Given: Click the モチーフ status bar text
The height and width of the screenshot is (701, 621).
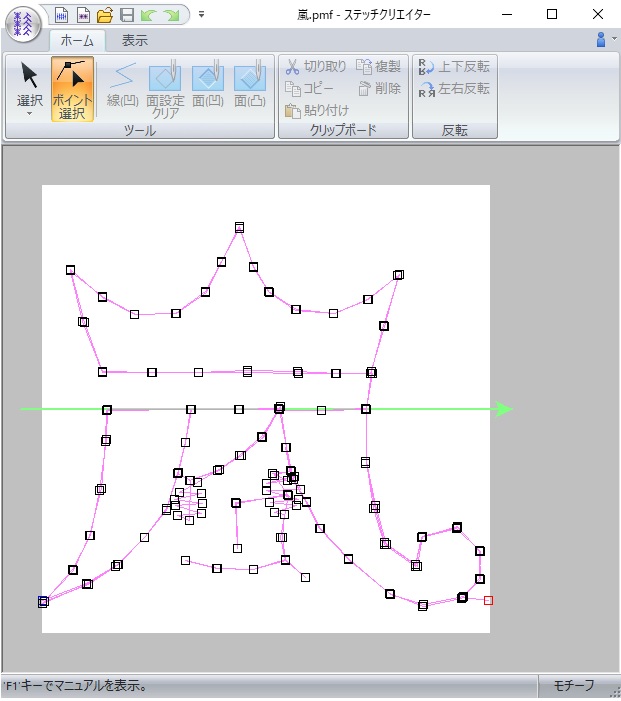Looking at the screenshot, I should (574, 685).
